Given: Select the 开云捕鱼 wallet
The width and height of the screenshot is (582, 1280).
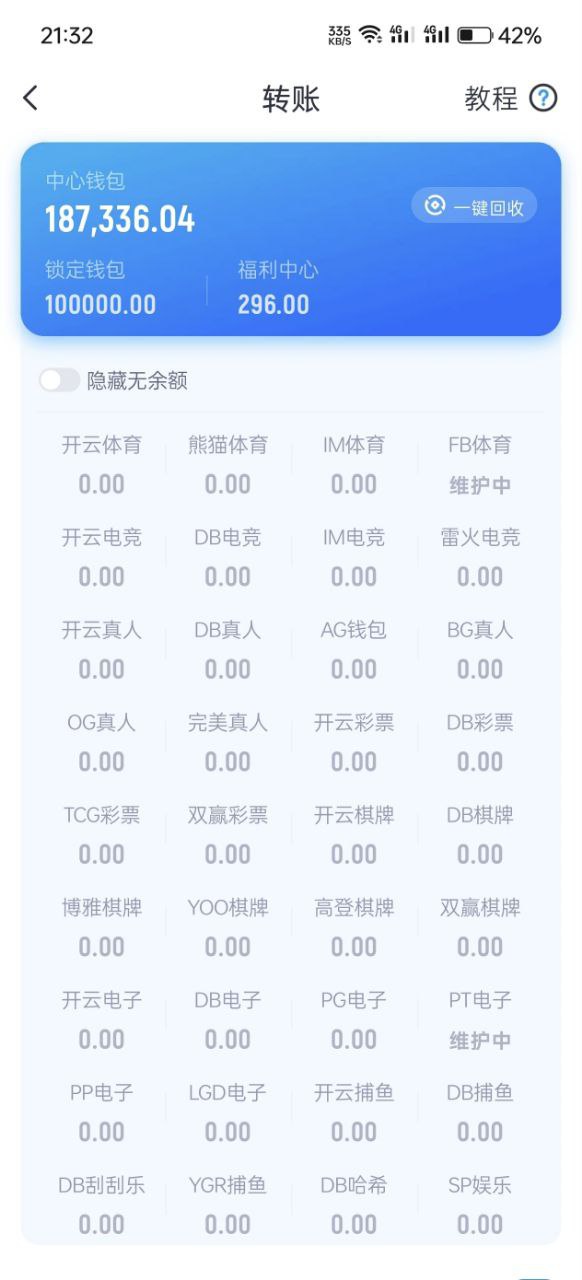Looking at the screenshot, I should point(354,1112).
